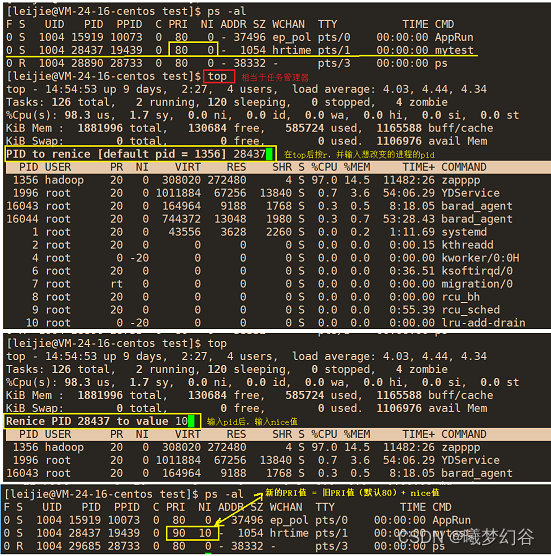Click VIRT value 43556 in systemd row
The width and height of the screenshot is (551, 556).
[185, 232]
